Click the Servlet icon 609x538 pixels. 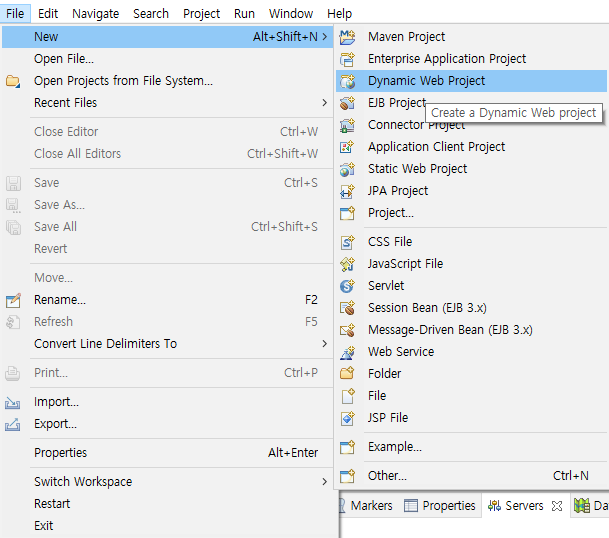[x=347, y=286]
